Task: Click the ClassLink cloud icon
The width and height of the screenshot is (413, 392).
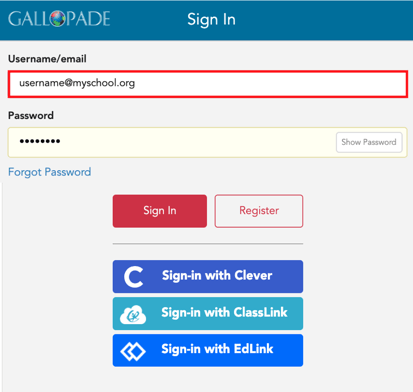Action: coord(133,314)
